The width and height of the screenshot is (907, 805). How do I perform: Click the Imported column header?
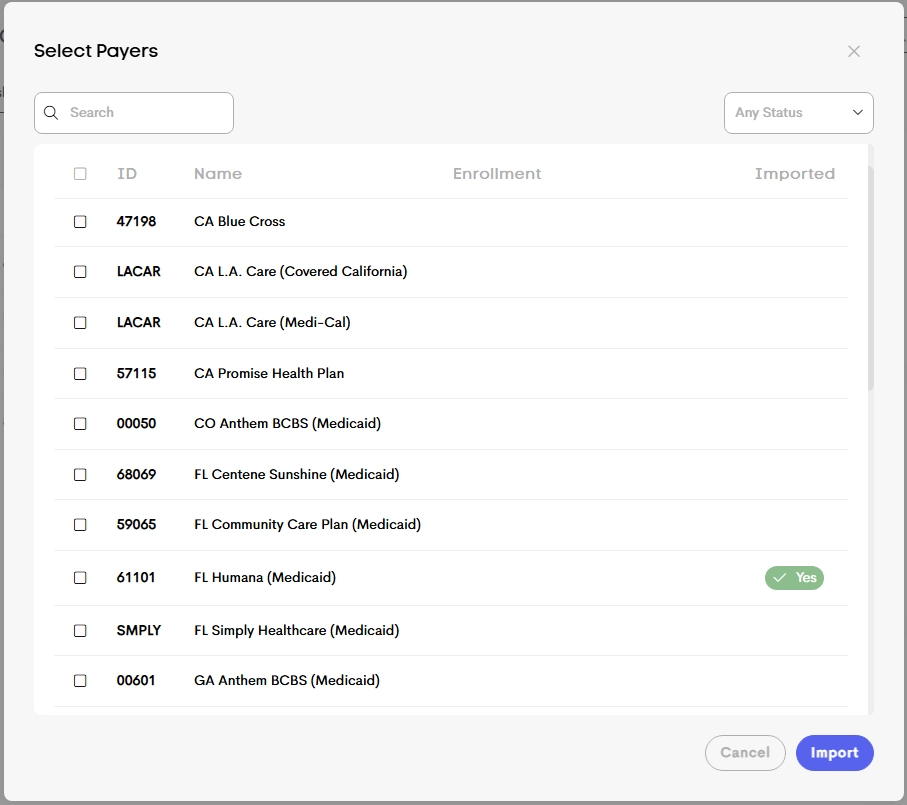pos(795,173)
